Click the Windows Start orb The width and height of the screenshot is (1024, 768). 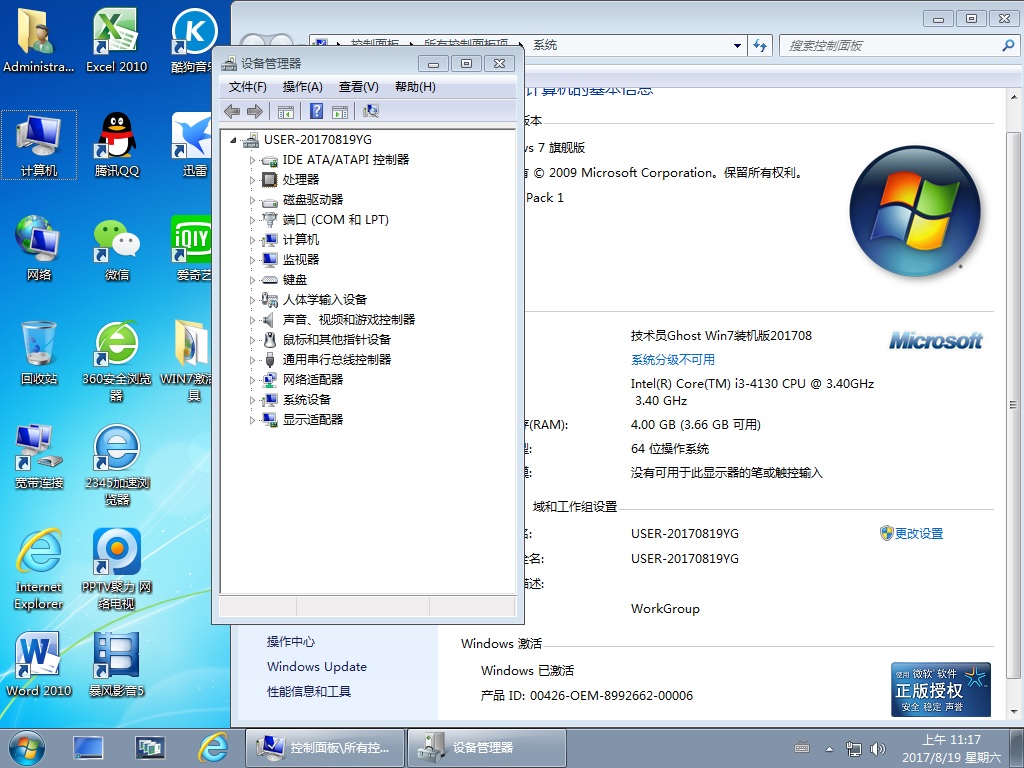[27, 748]
